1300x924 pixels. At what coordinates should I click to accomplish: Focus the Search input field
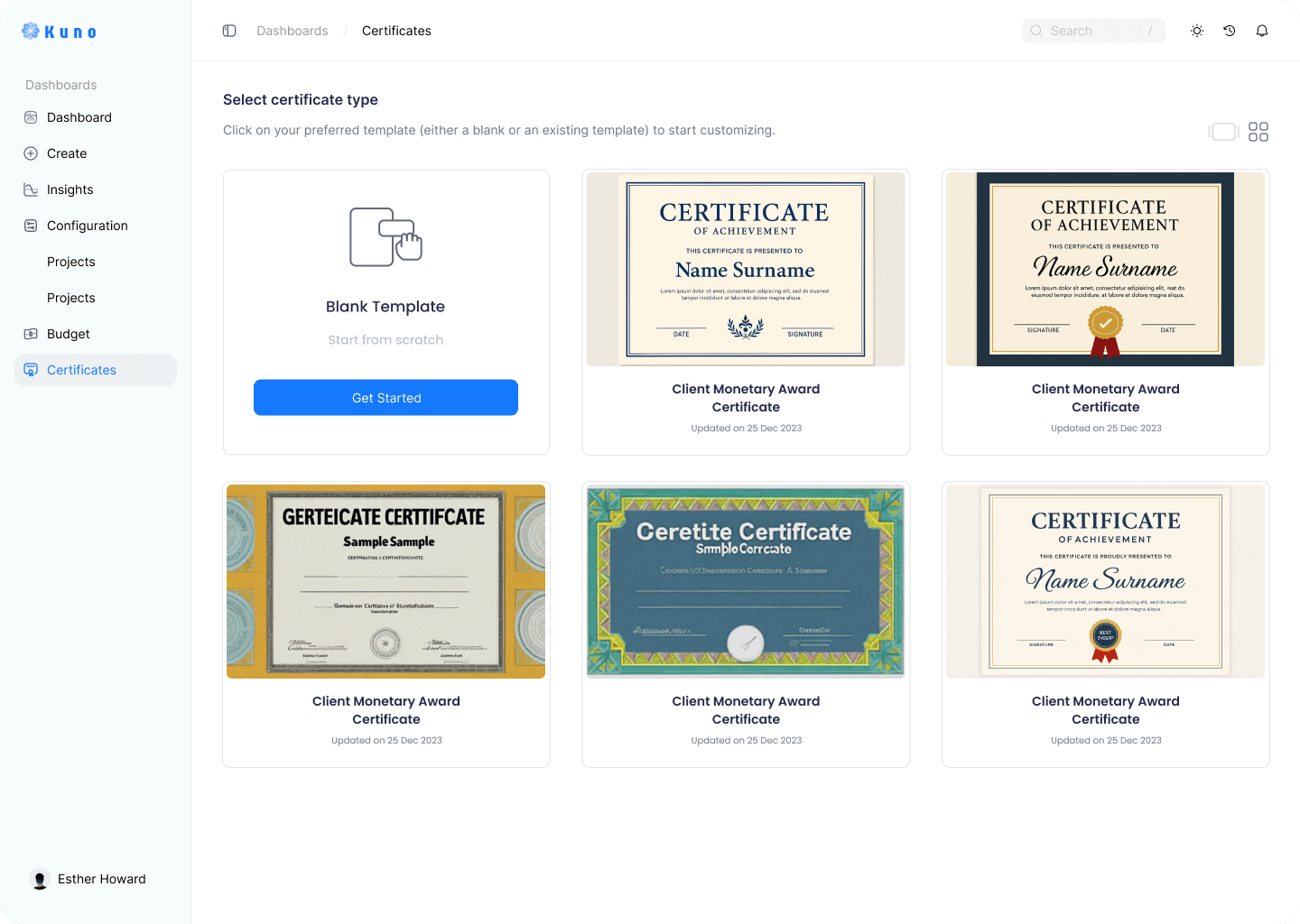tap(1094, 31)
